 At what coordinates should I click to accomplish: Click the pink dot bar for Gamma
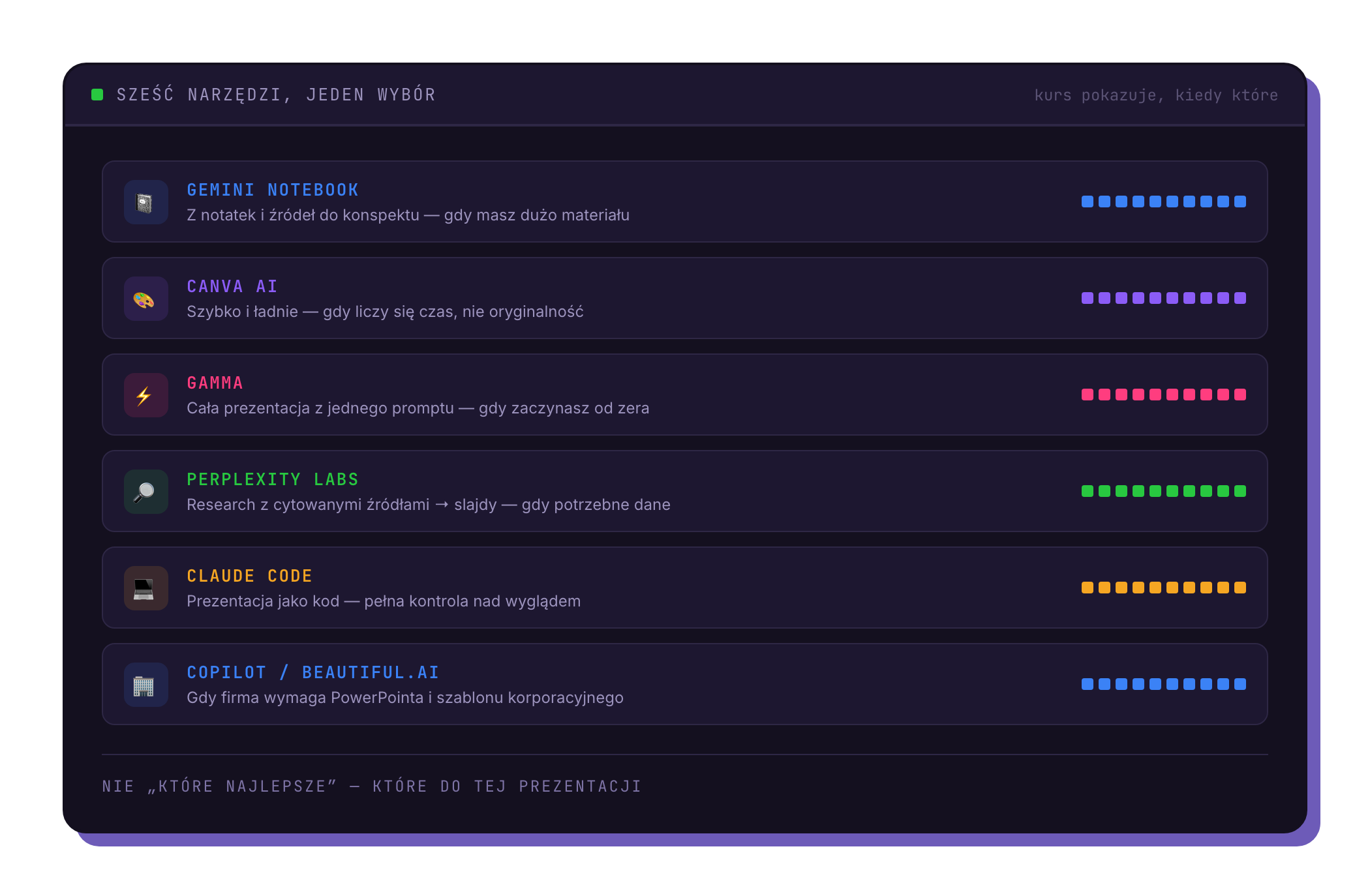click(x=1164, y=395)
